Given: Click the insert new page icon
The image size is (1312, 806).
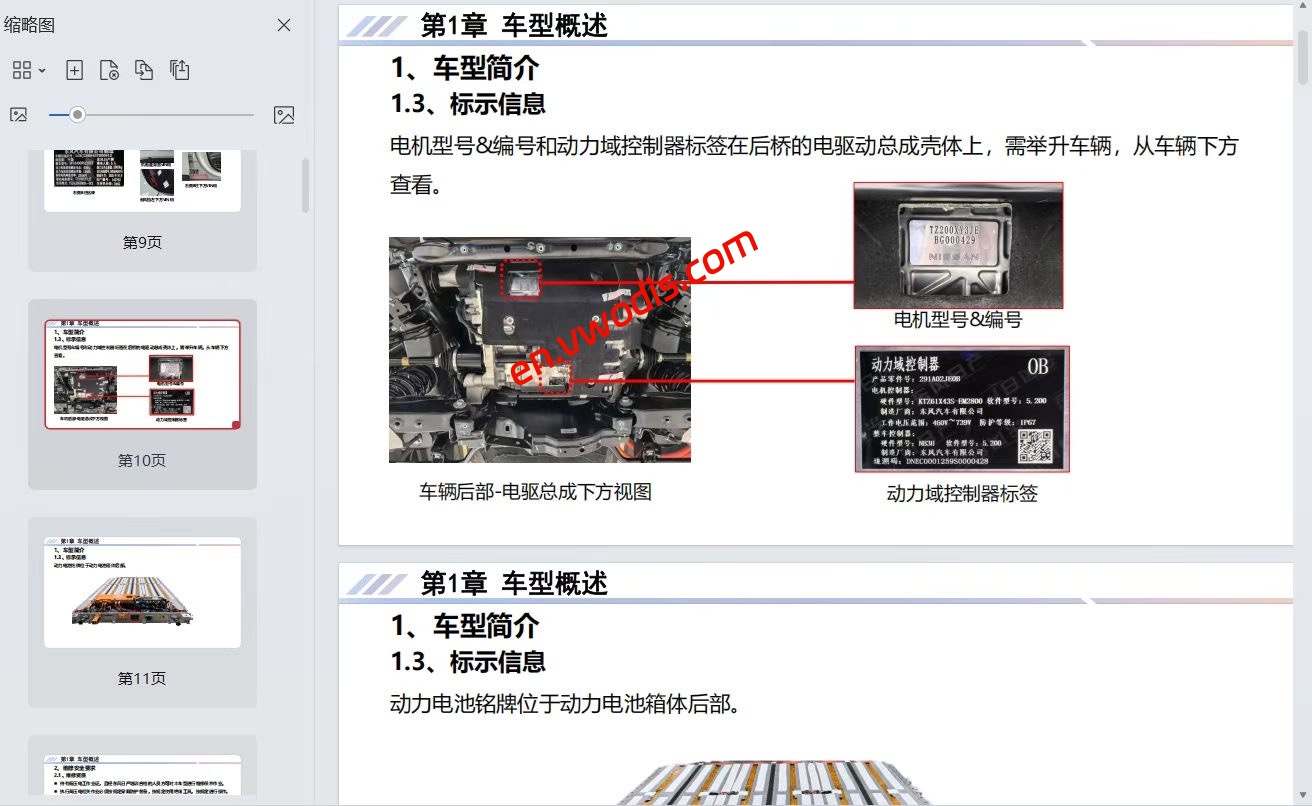Looking at the screenshot, I should point(74,70).
